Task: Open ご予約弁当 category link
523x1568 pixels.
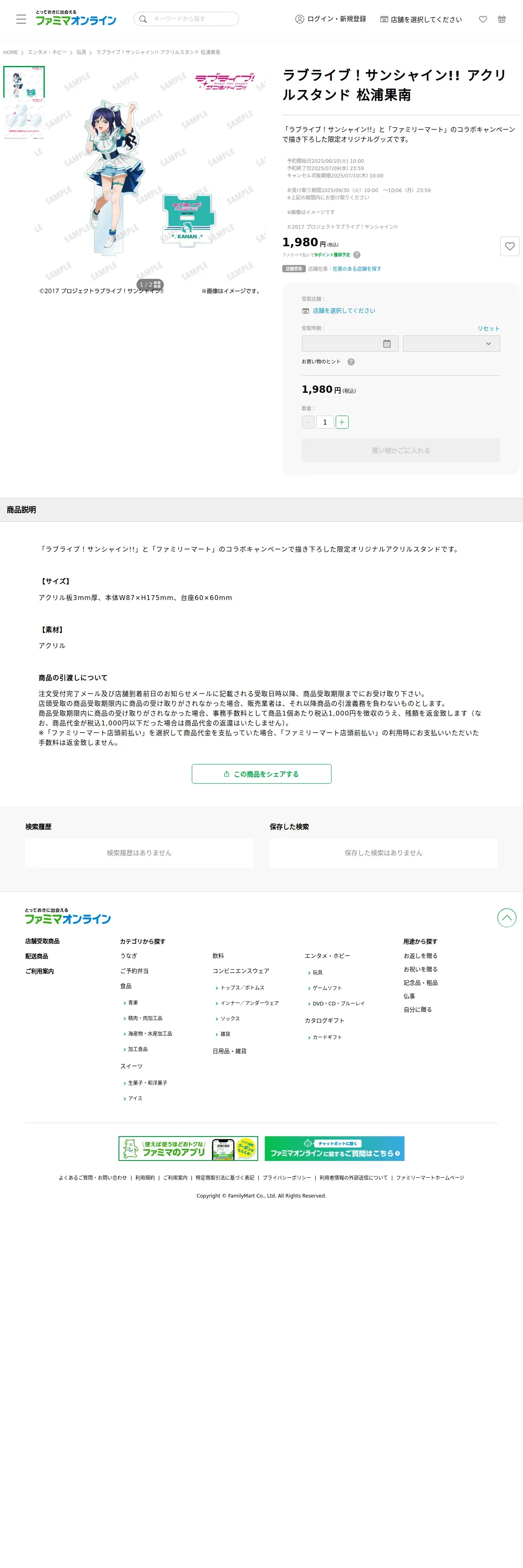Action: 134,971
